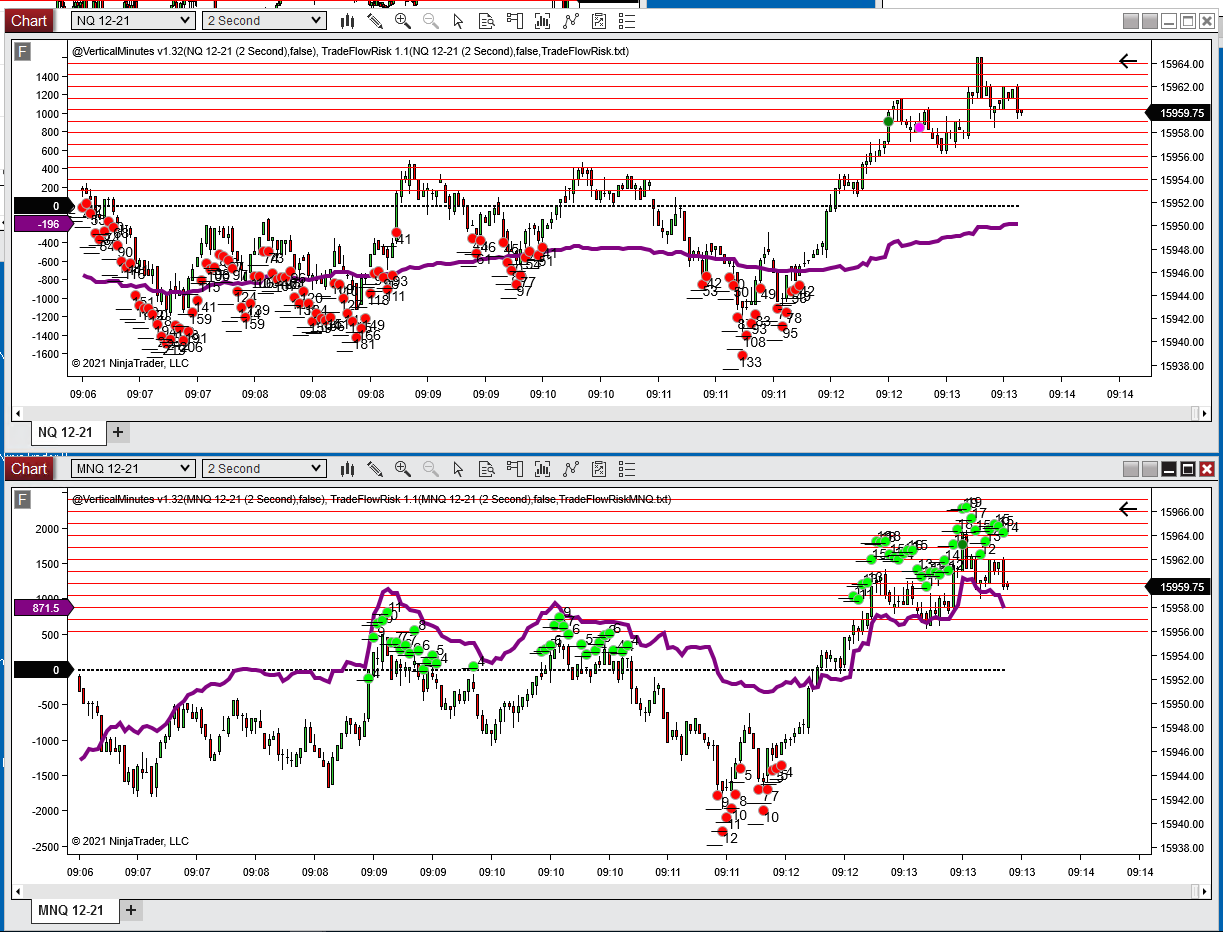Open Properties list icon in MNQ chart toolbar

click(x=627, y=468)
